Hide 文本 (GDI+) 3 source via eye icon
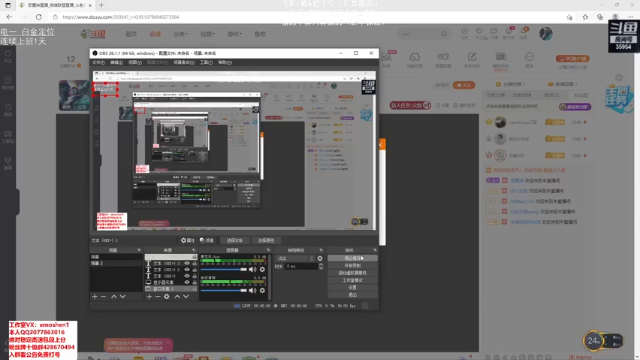 pos(187,263)
